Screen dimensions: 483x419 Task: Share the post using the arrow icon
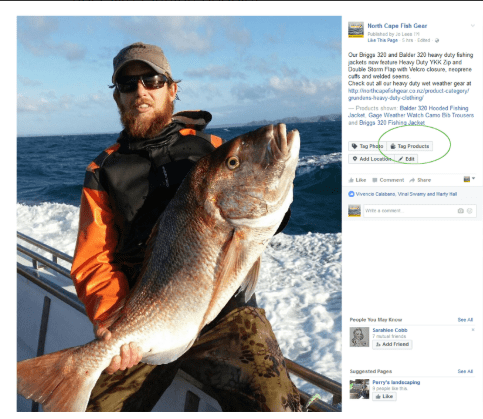coord(412,180)
